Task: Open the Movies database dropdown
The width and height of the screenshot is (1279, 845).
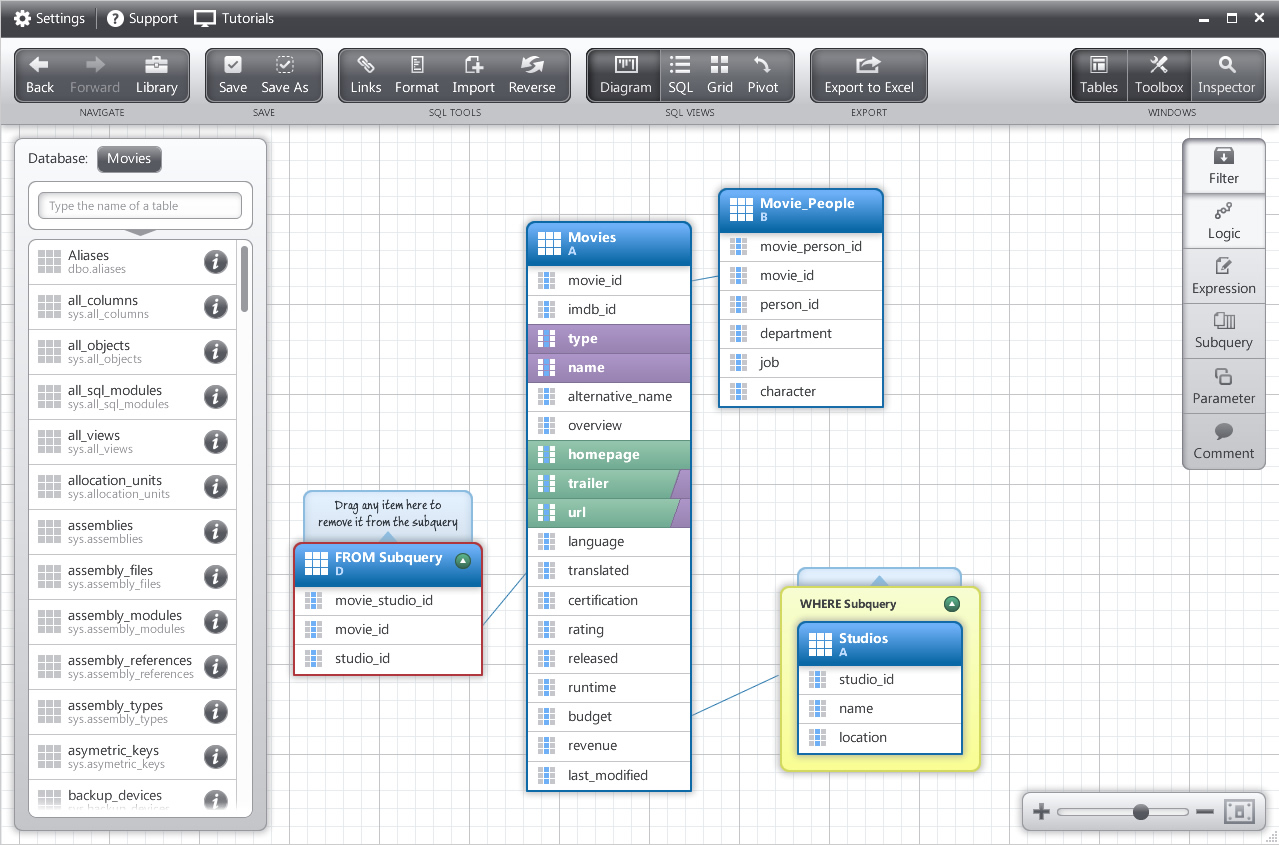Action: 129,158
